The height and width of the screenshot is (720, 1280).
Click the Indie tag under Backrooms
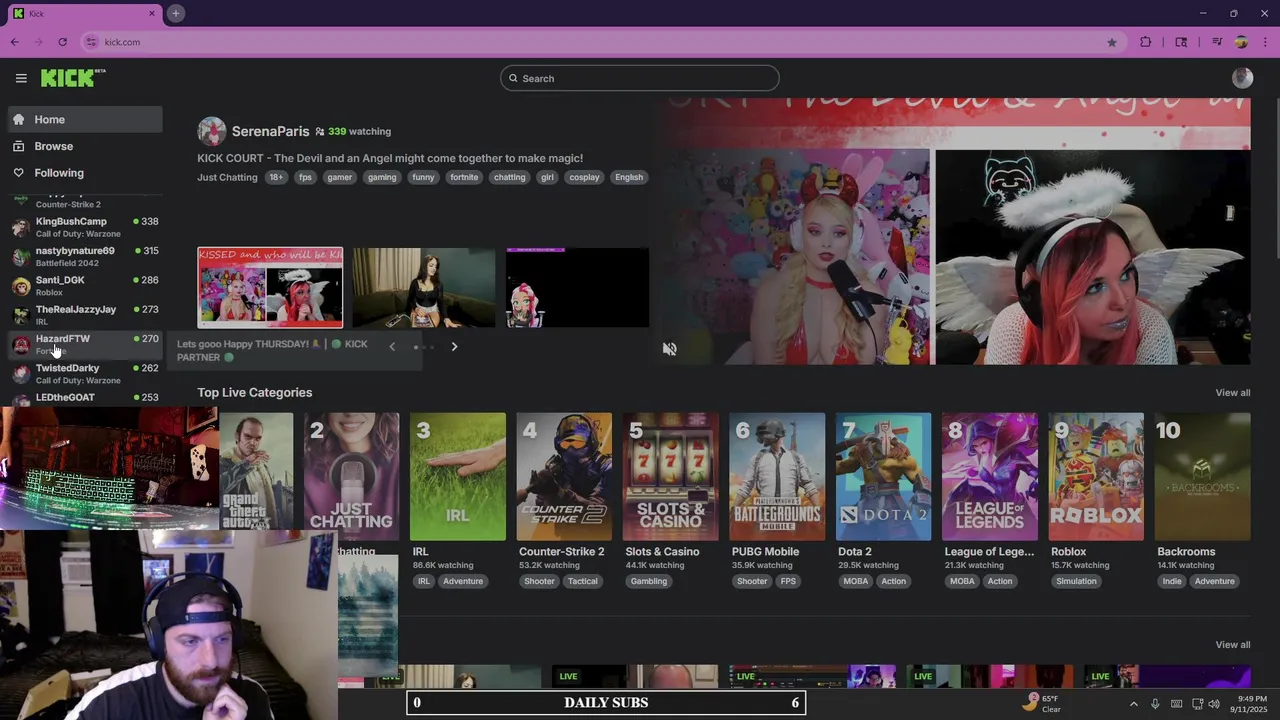1172,581
